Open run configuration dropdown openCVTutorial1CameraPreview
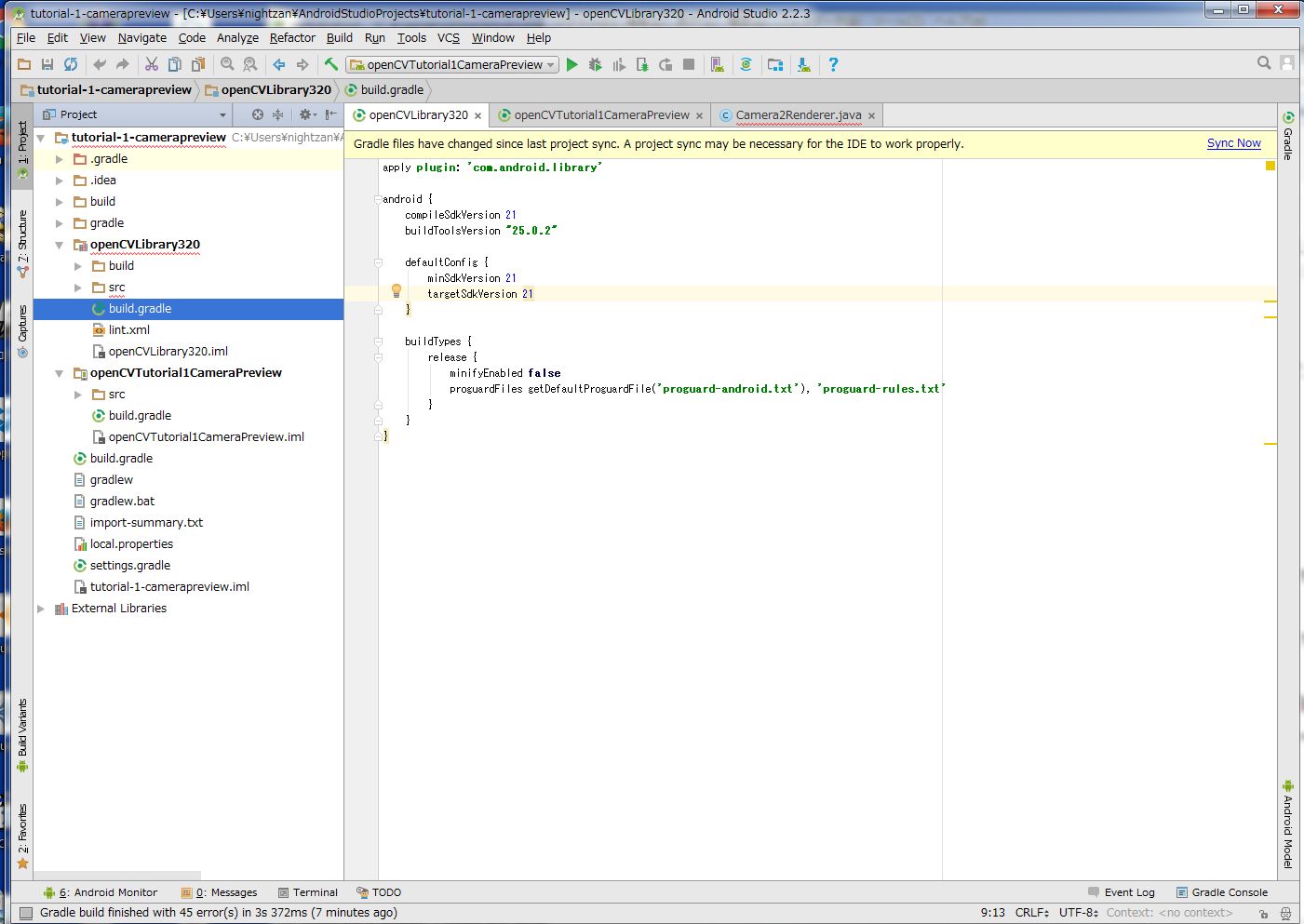 452,64
